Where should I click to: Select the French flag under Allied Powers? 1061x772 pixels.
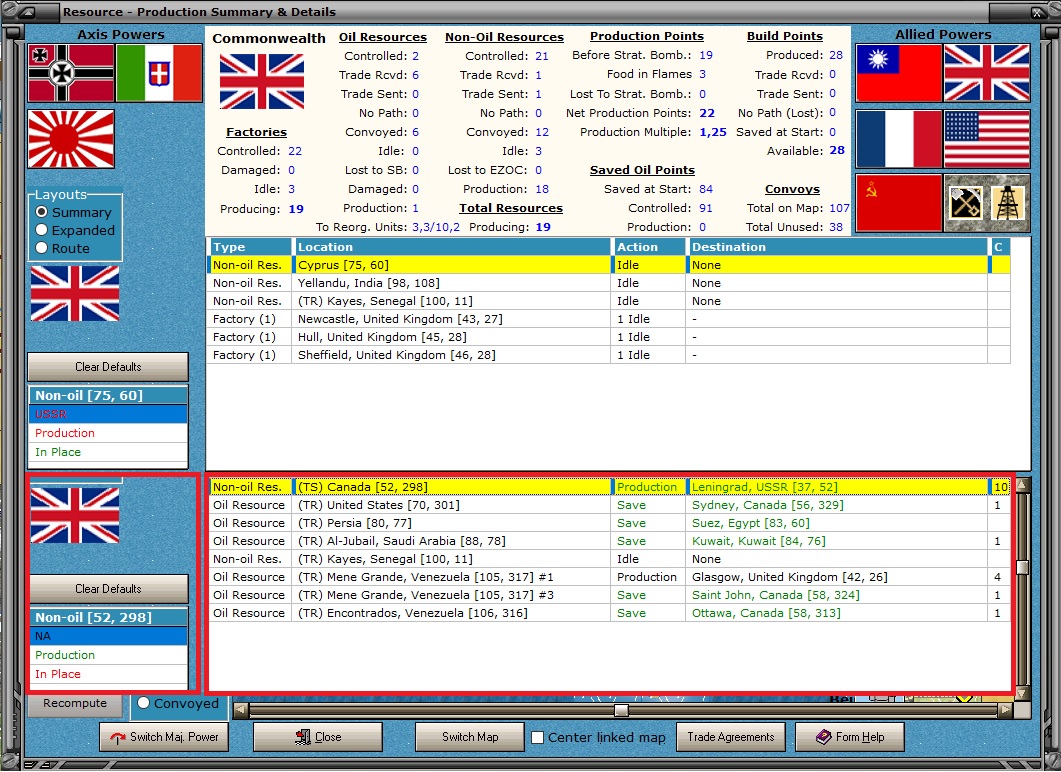pyautogui.click(x=899, y=139)
